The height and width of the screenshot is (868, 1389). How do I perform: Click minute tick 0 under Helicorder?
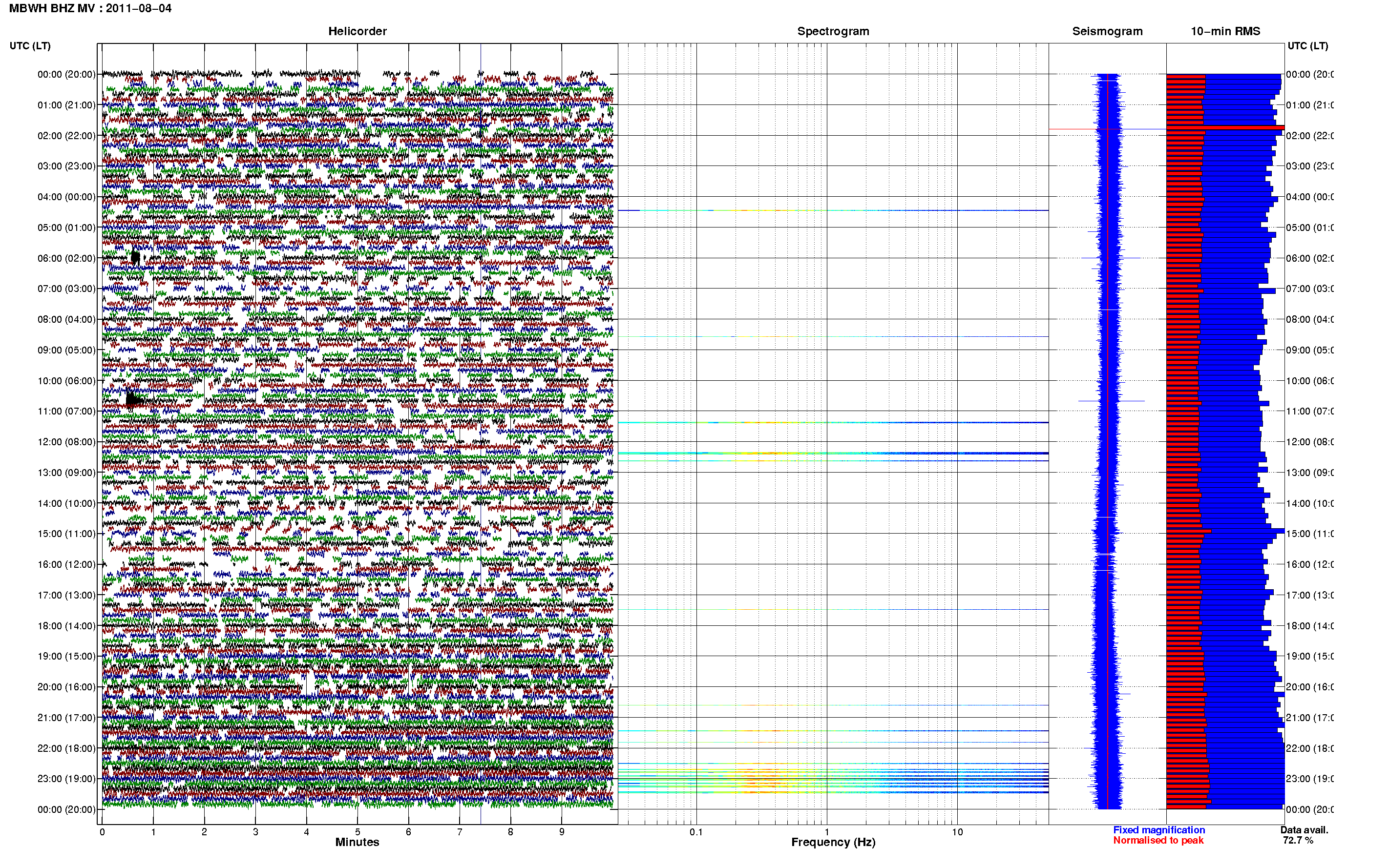coord(102,832)
